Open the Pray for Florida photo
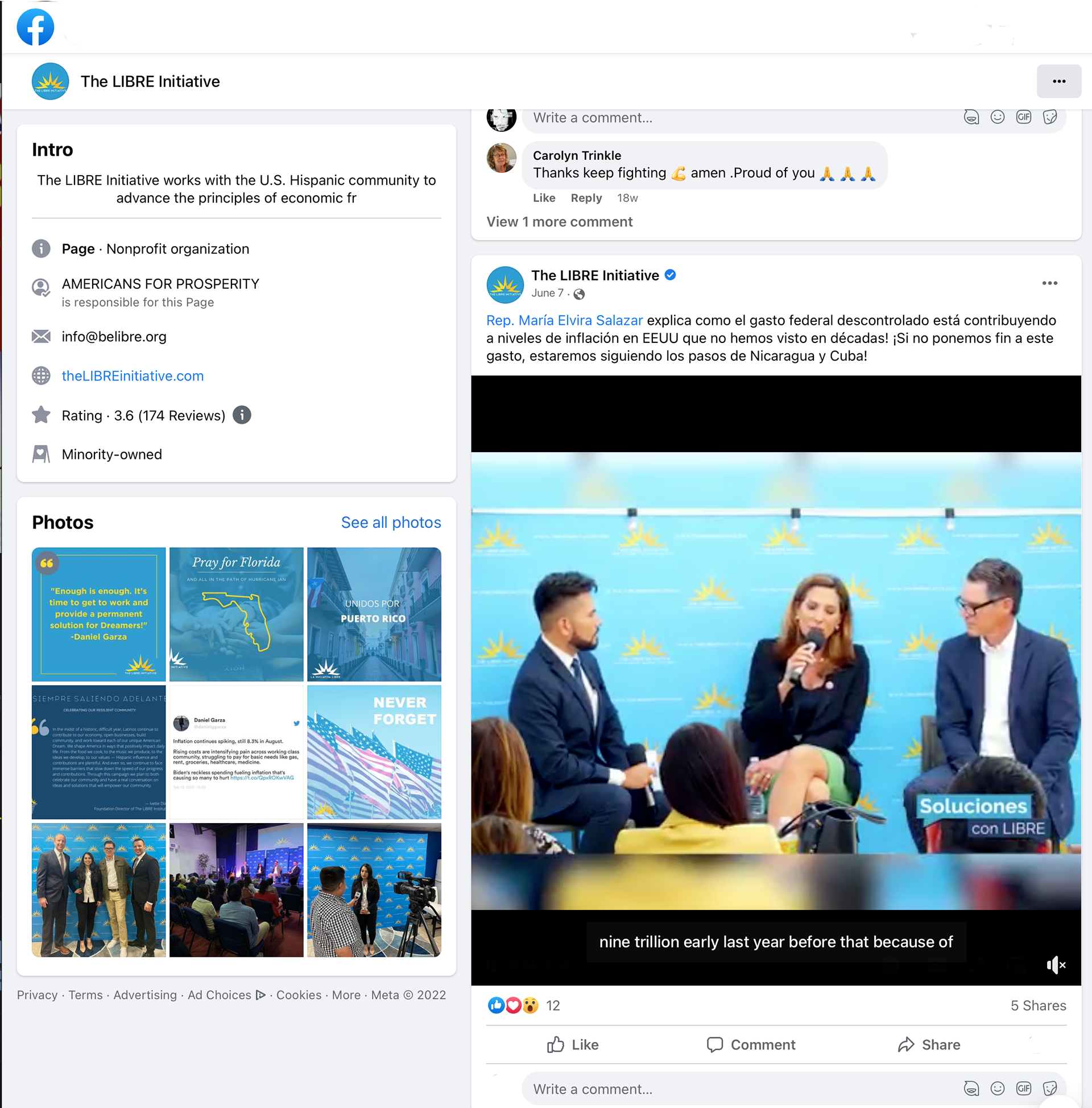Image resolution: width=1092 pixels, height=1108 pixels. click(236, 614)
